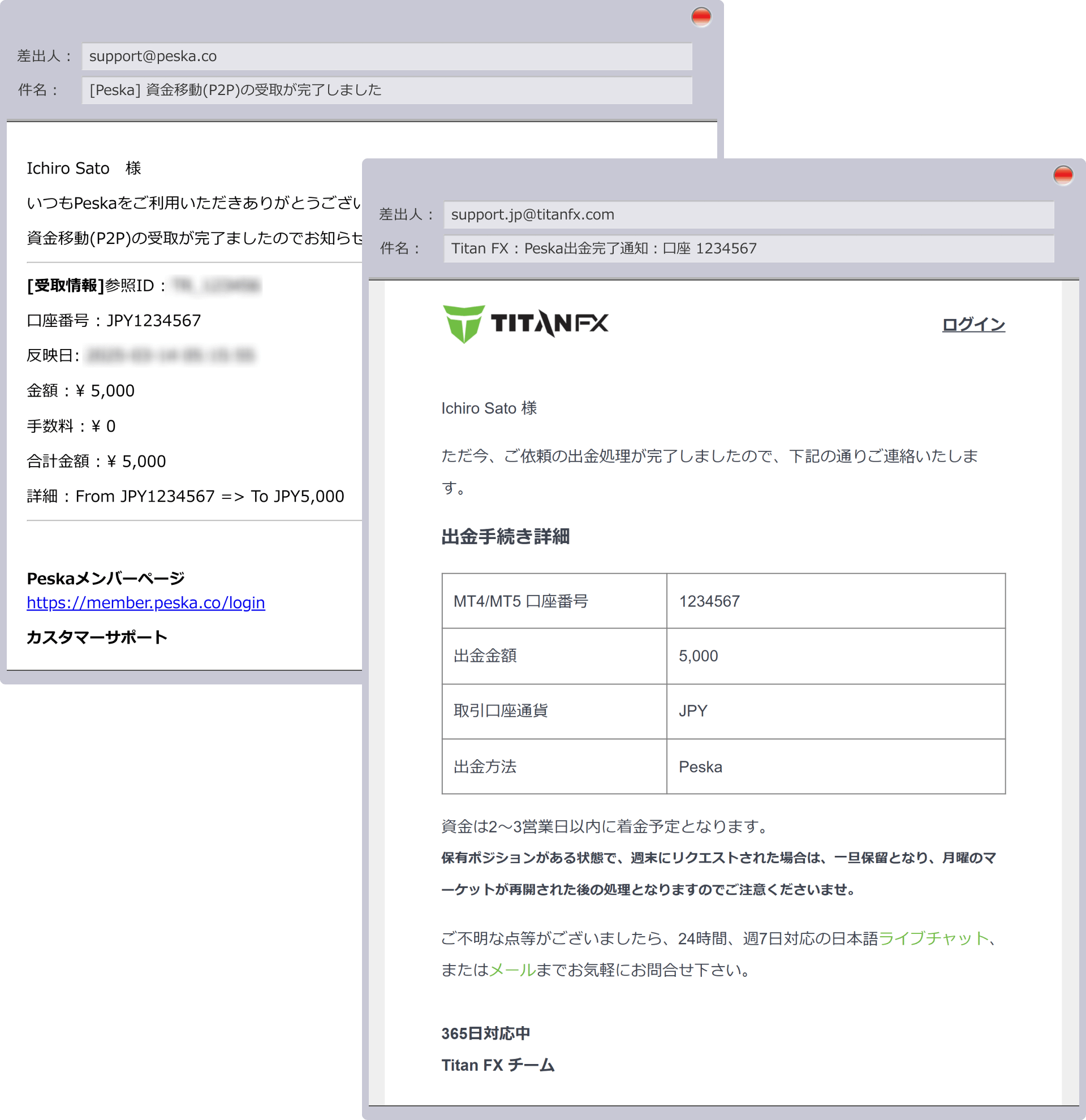Click Peska email line 金額：¥ 5,000
Viewport: 1086px width, 1120px height.
(x=80, y=391)
